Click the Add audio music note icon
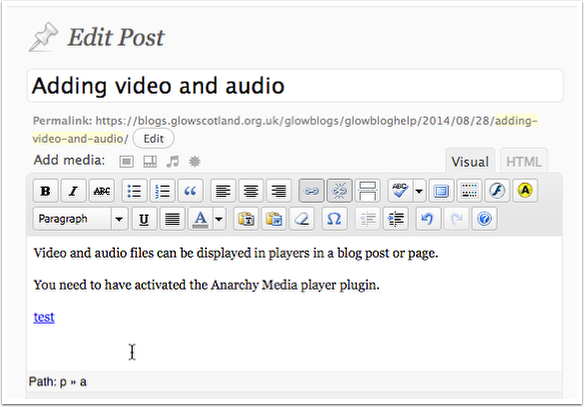 [x=173, y=161]
